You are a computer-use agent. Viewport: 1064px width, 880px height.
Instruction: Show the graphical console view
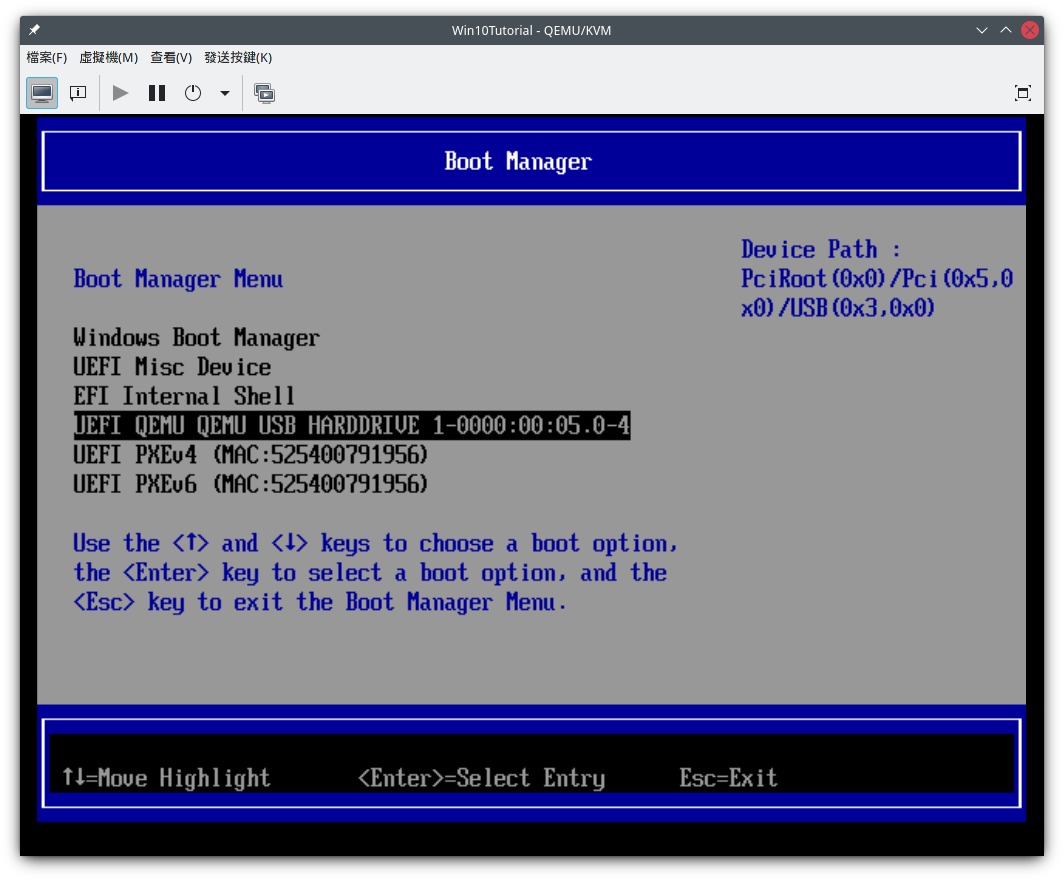pyautogui.click(x=42, y=93)
